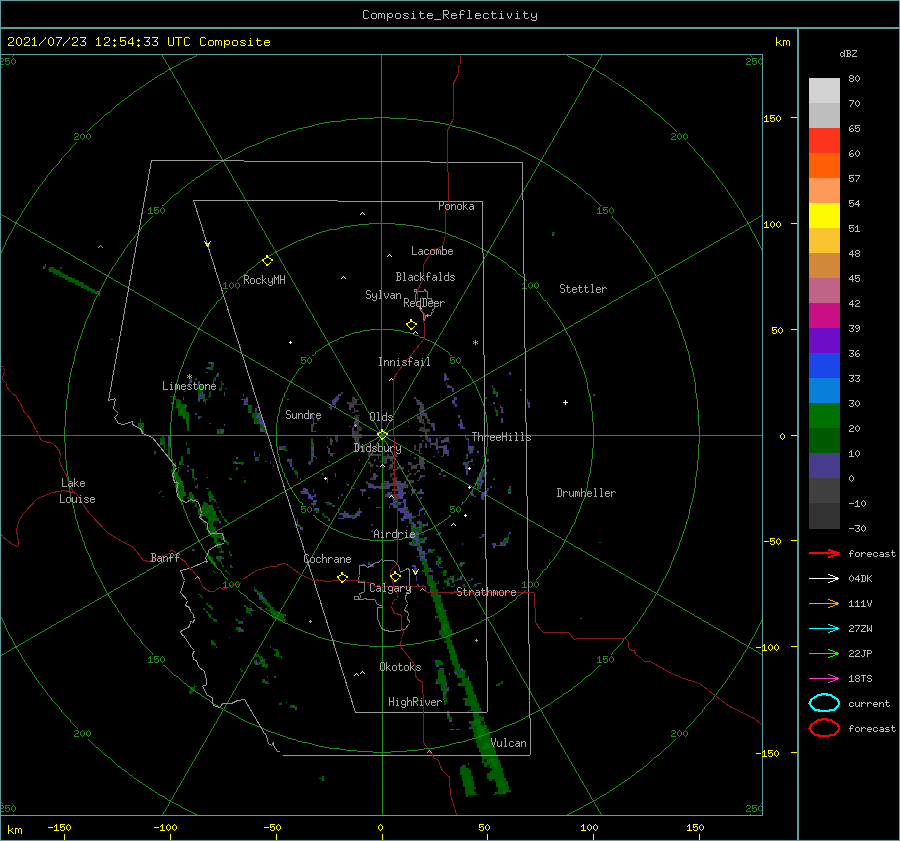The height and width of the screenshot is (841, 900).
Task: Click the 04DK legend text
Action: tap(860, 578)
